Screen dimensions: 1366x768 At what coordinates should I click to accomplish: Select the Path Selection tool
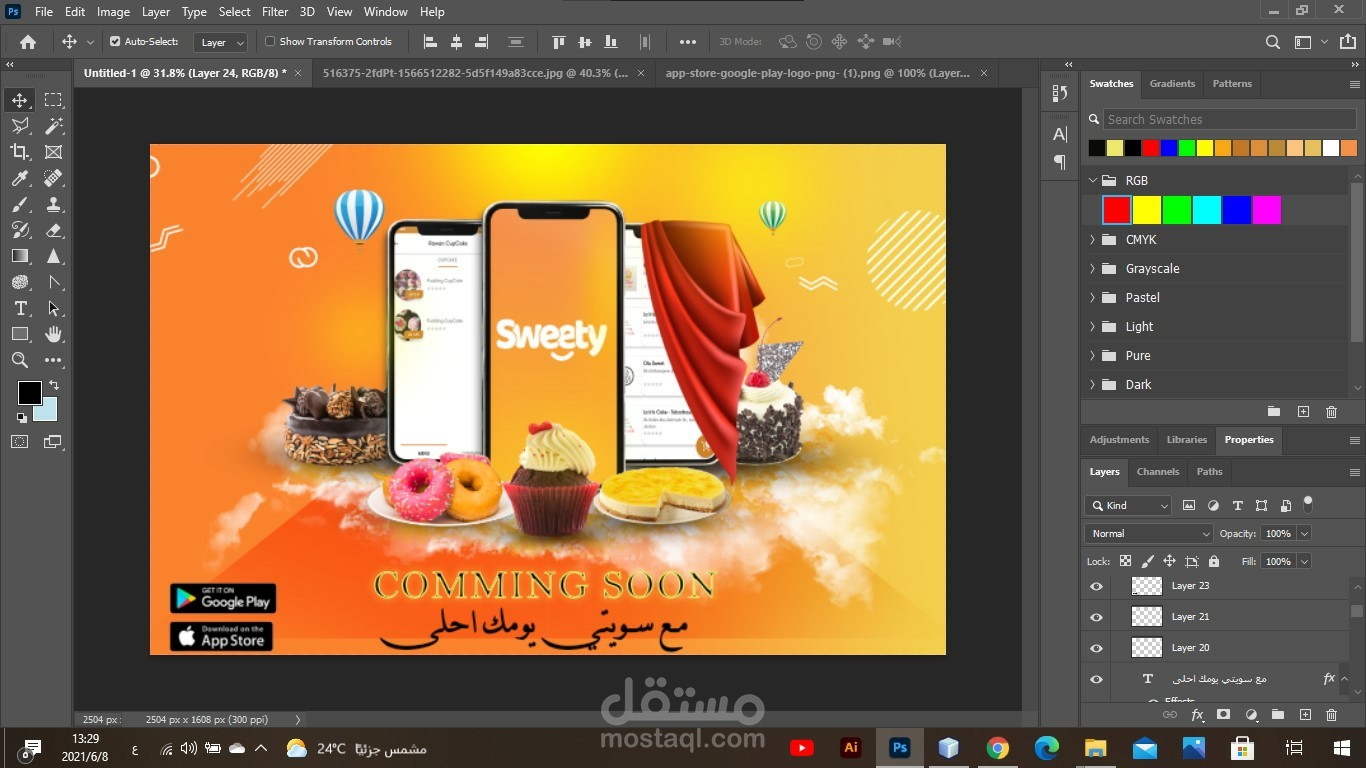[53, 308]
